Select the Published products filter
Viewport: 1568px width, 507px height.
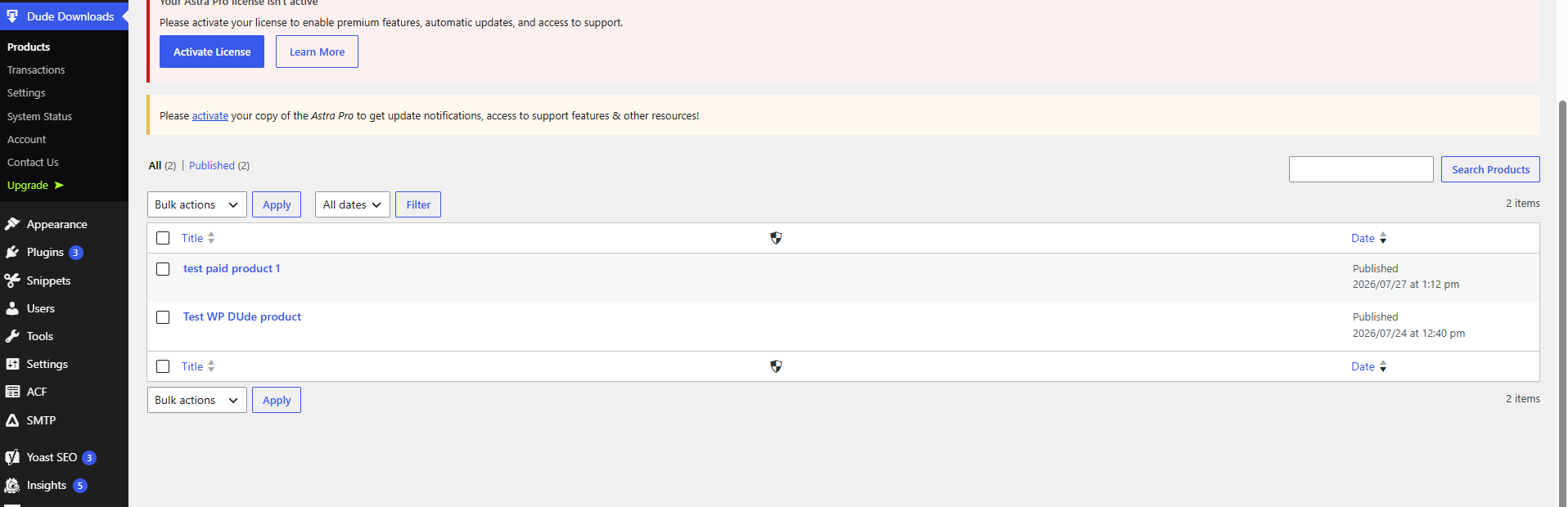coord(212,165)
